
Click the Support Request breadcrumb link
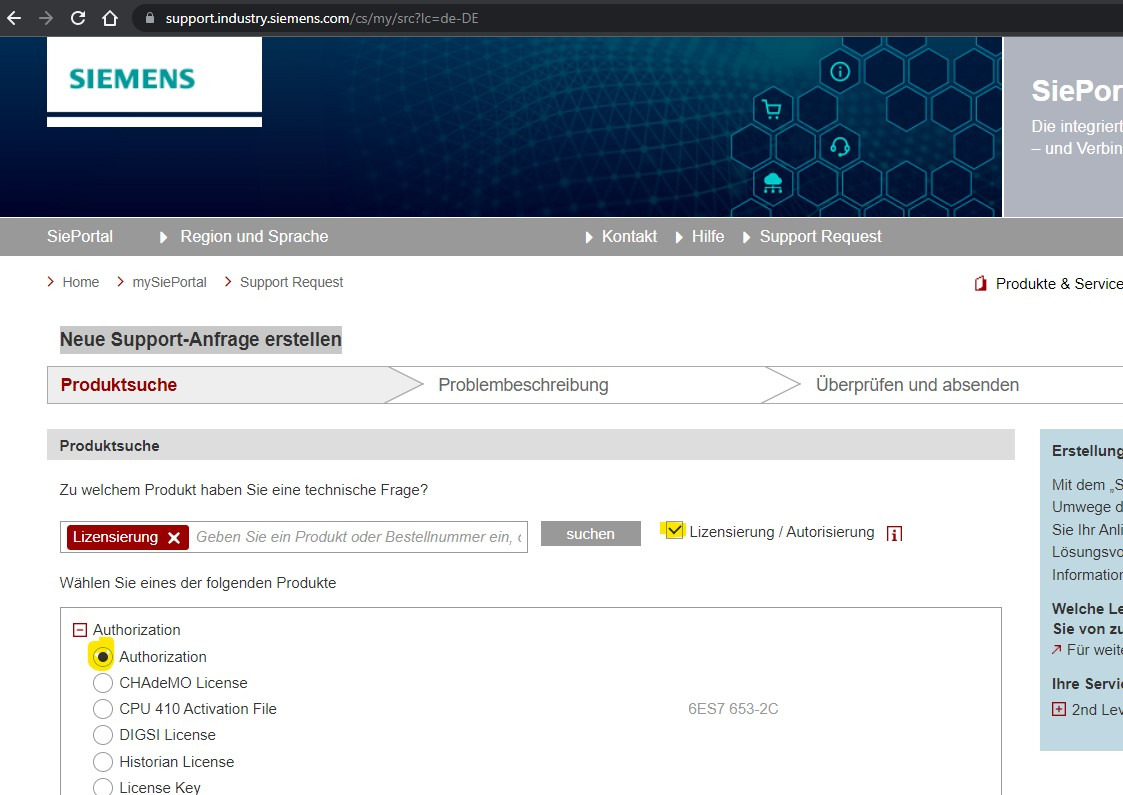(x=291, y=282)
